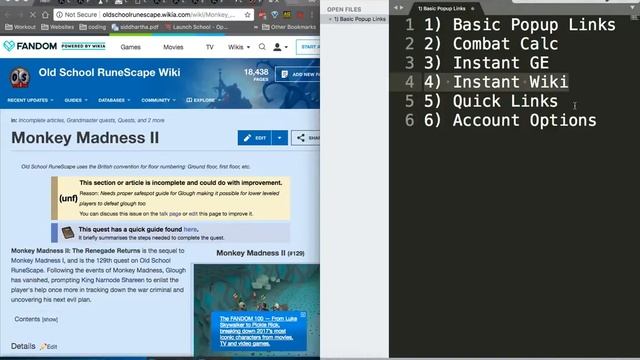The height and width of the screenshot is (360, 640).
Task: Click the Edit button with pencil icon
Action: [254, 138]
